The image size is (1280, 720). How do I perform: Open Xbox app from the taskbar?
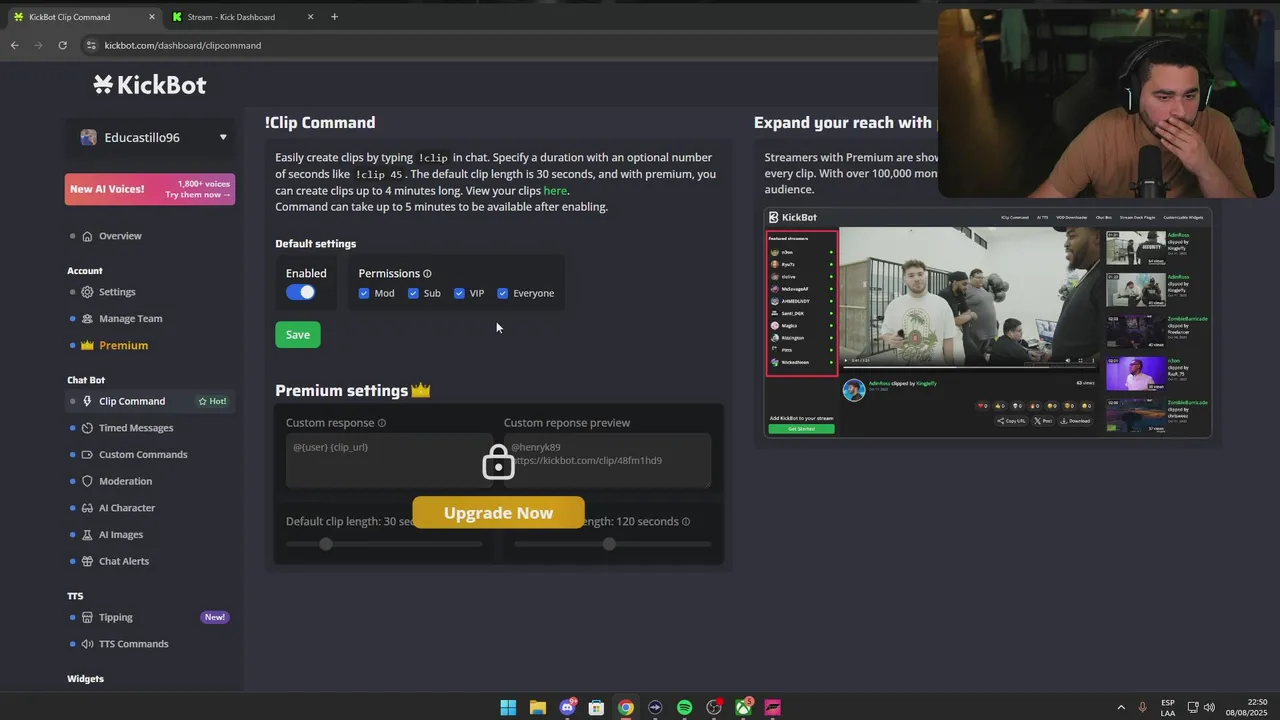[x=743, y=707]
